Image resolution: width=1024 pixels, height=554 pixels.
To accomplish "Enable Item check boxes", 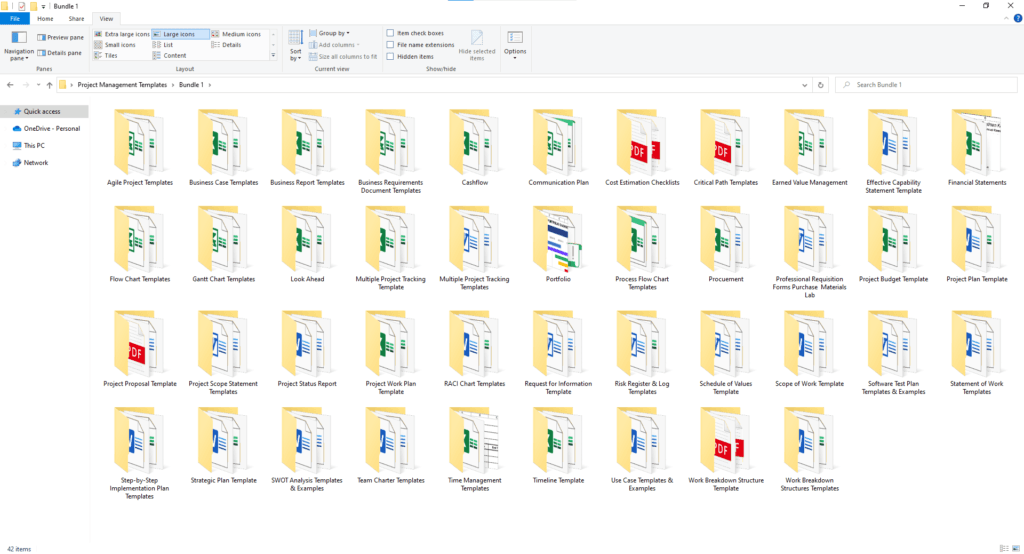I will [x=391, y=34].
